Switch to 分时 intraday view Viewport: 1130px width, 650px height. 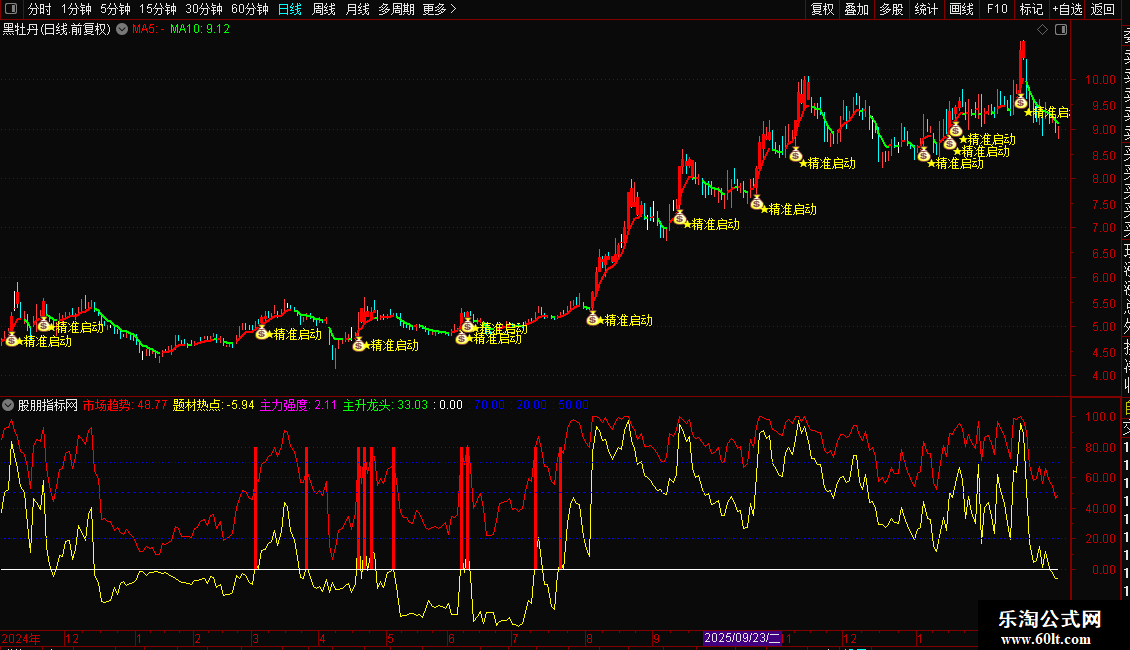coord(40,9)
